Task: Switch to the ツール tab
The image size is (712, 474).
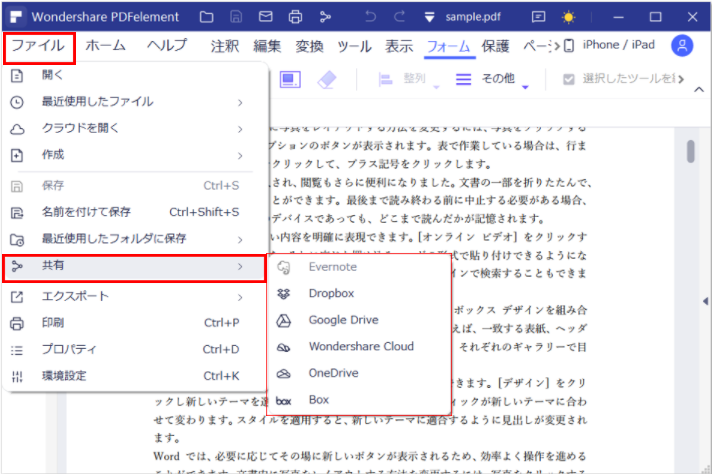Action: click(x=354, y=46)
